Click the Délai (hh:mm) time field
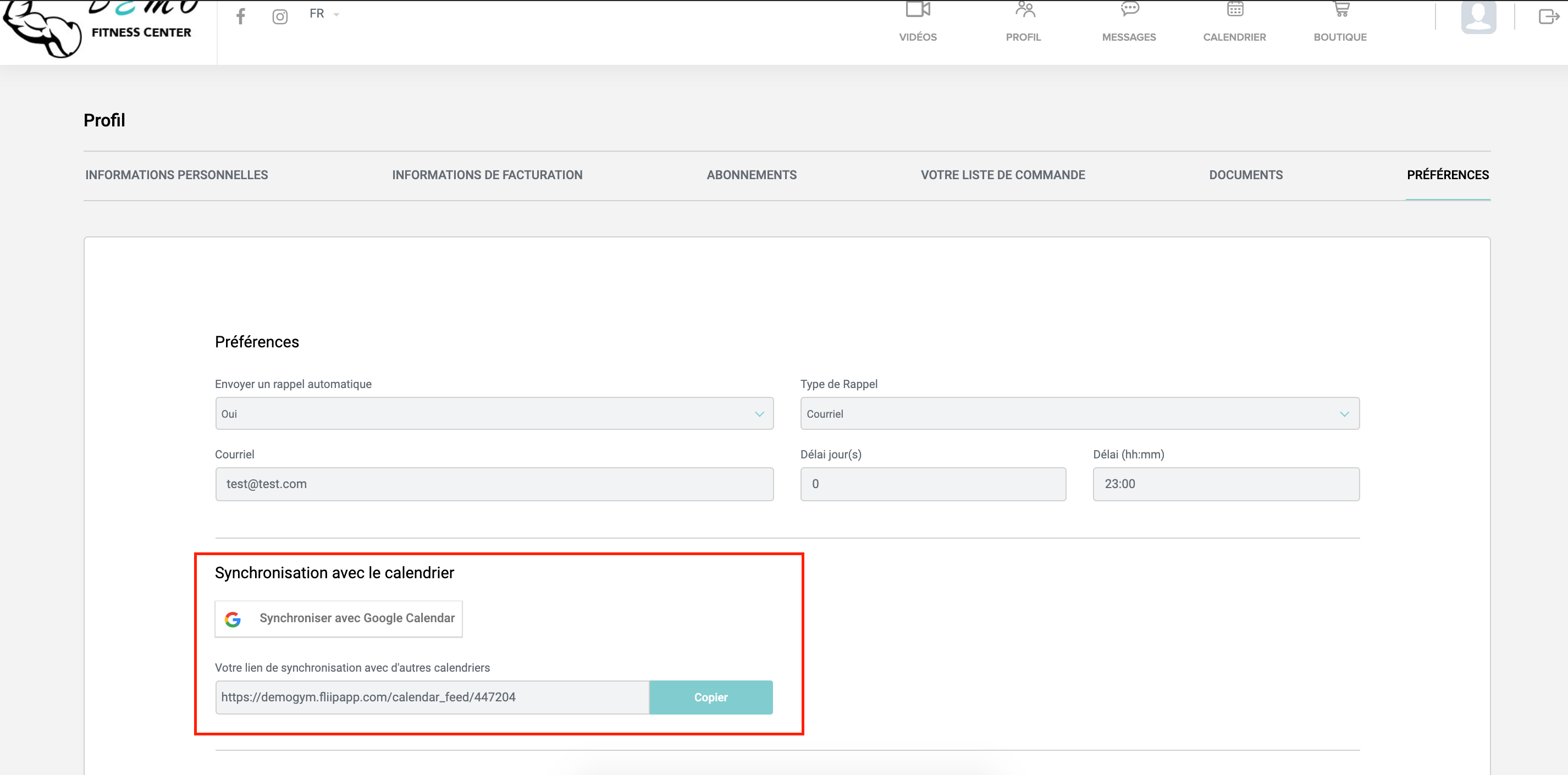This screenshot has width=1568, height=775. (x=1225, y=484)
